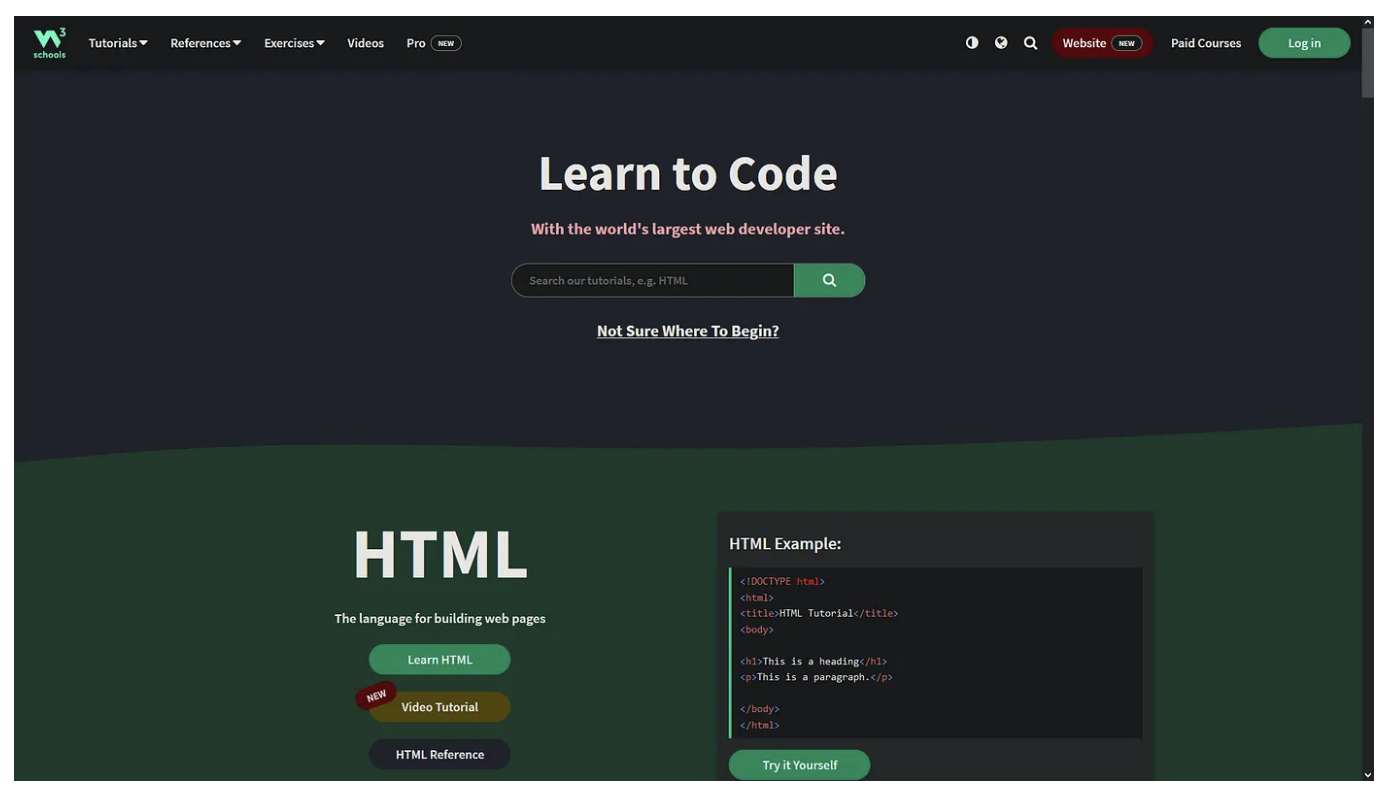Open the Website NEW link
Viewport: 1390px width, 794px height.
(1102, 43)
